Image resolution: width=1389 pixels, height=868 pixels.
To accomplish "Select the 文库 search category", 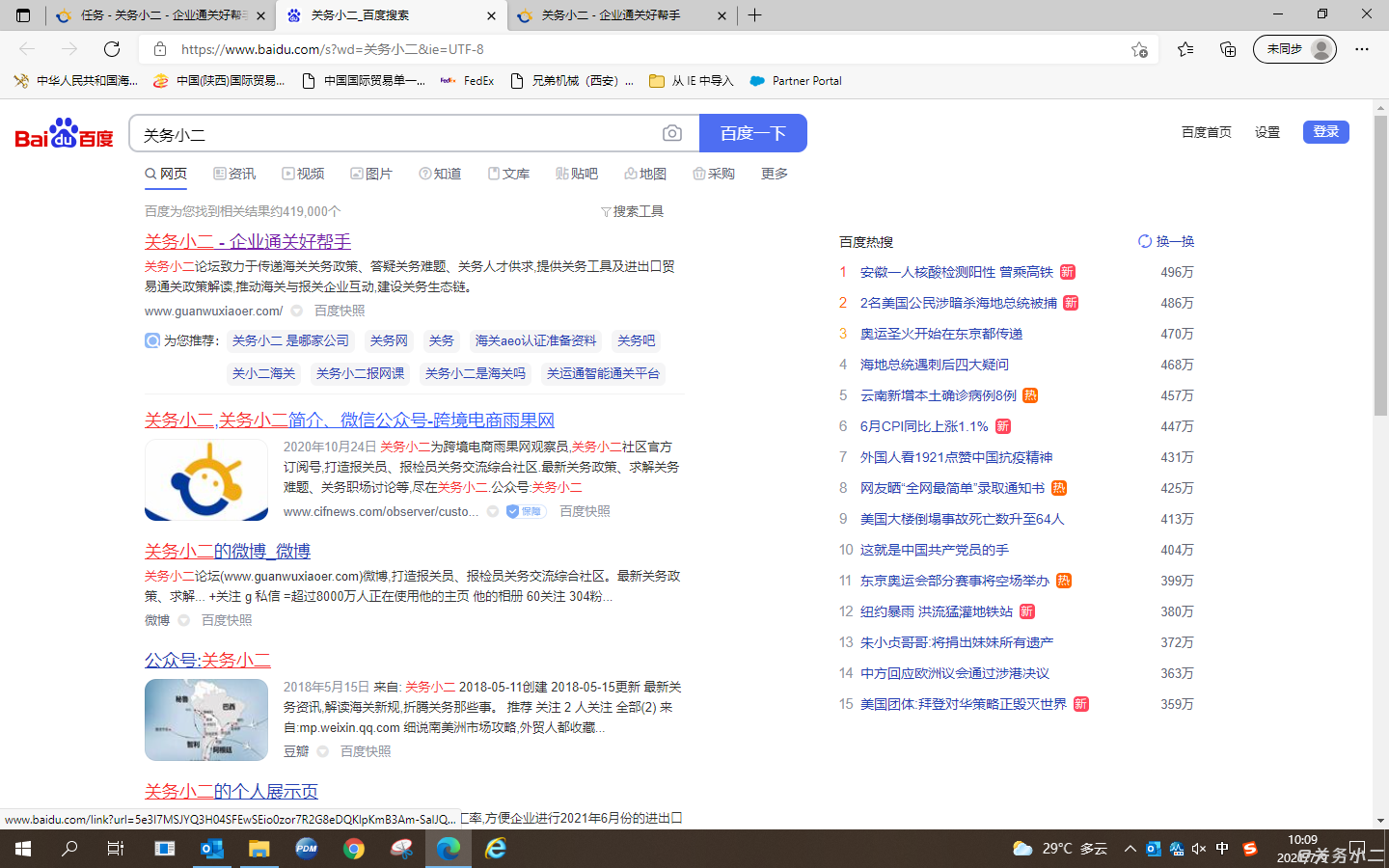I will point(508,174).
